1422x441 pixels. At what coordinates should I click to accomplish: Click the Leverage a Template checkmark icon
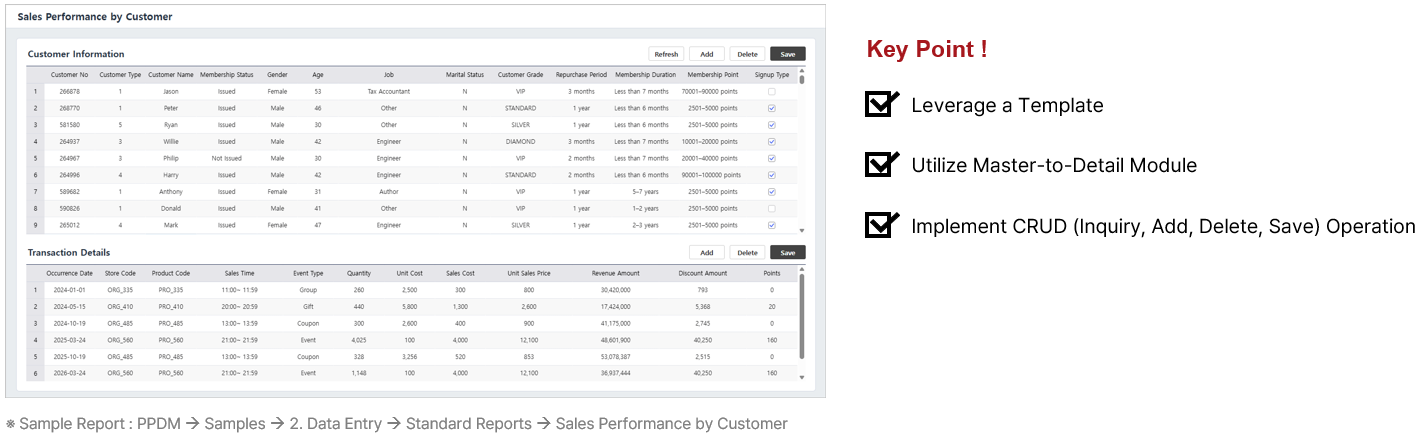pyautogui.click(x=880, y=104)
